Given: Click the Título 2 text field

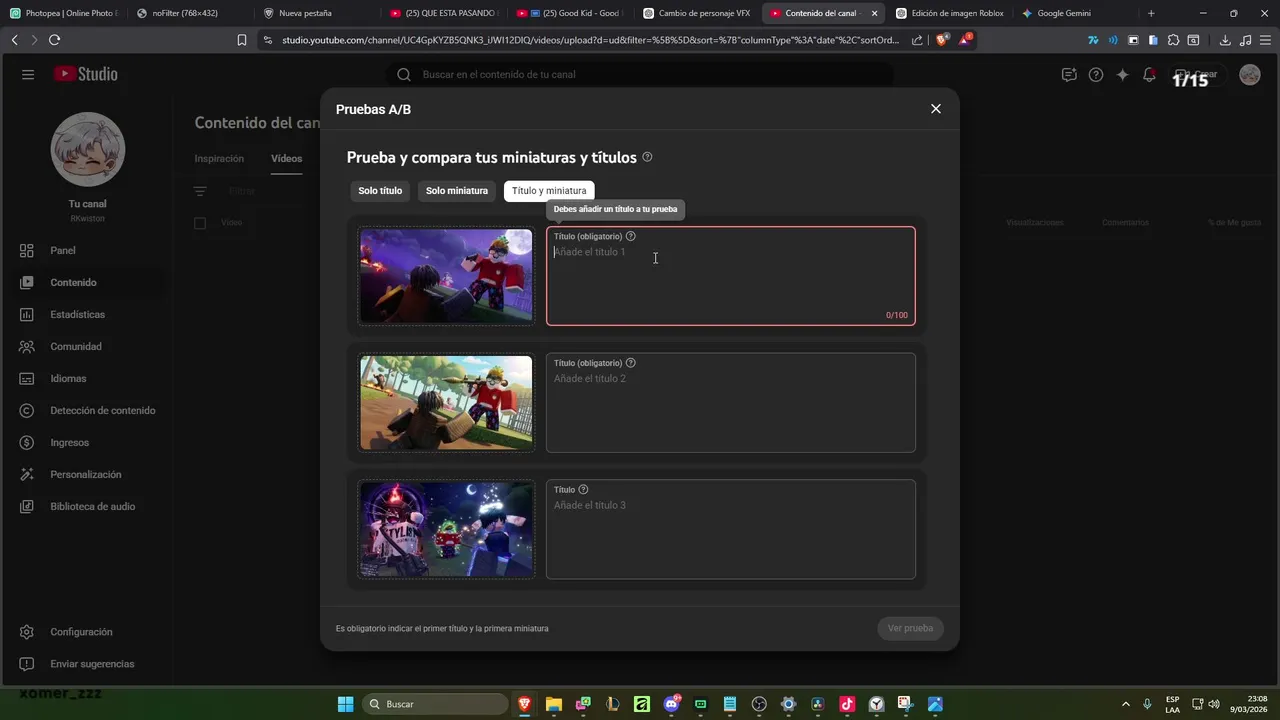Looking at the screenshot, I should click(731, 403).
